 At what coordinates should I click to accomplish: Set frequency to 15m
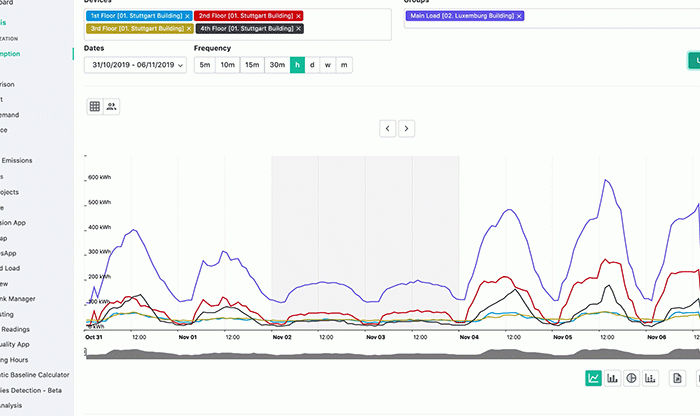pos(252,65)
